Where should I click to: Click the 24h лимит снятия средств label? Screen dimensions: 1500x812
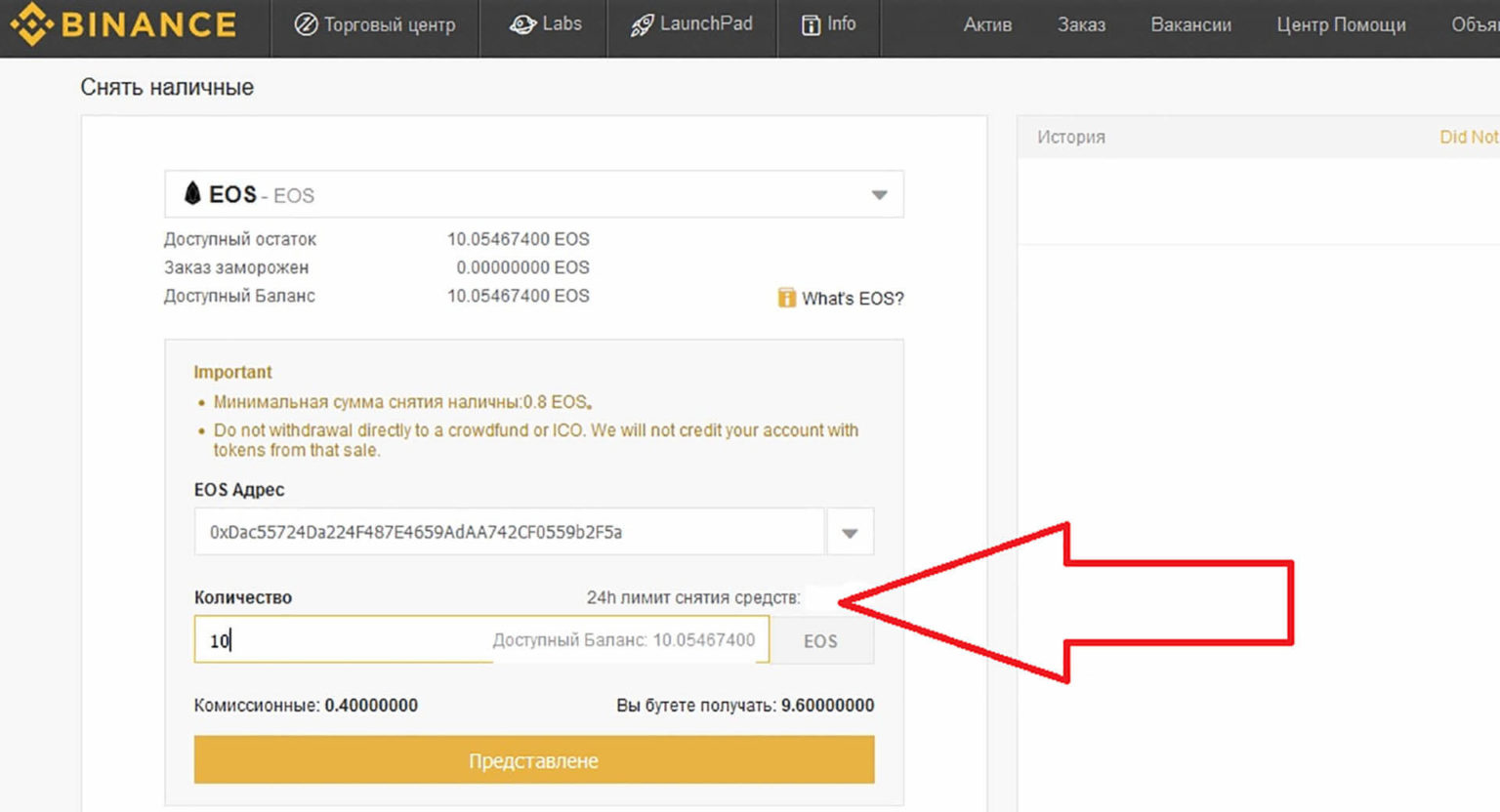(693, 597)
